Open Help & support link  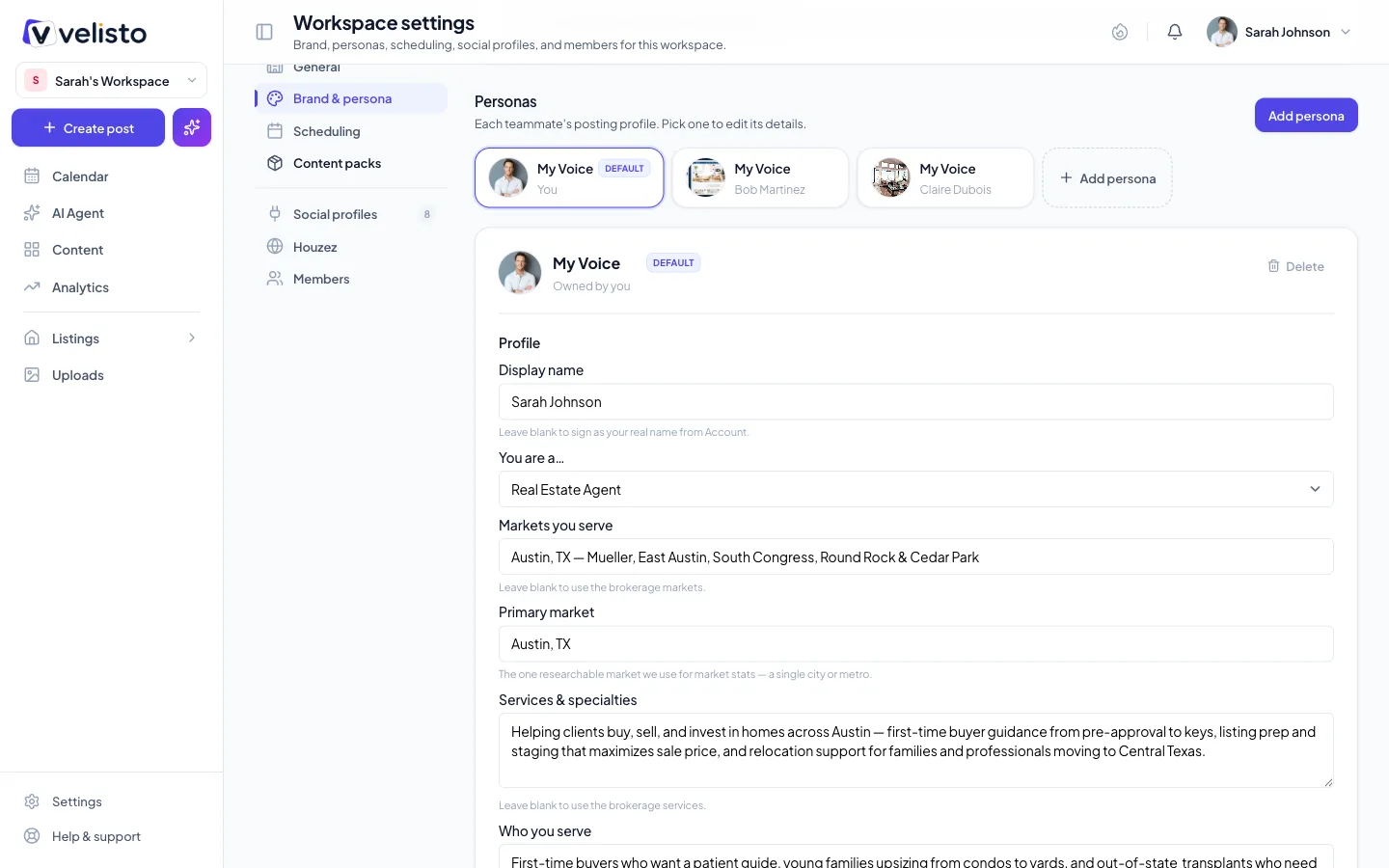[x=111, y=835]
